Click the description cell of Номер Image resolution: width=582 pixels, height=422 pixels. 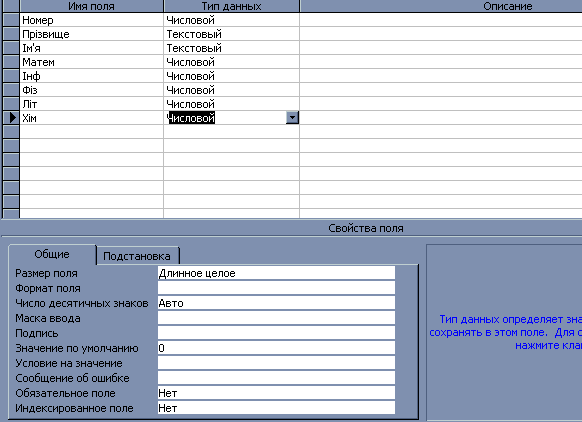tap(441, 20)
